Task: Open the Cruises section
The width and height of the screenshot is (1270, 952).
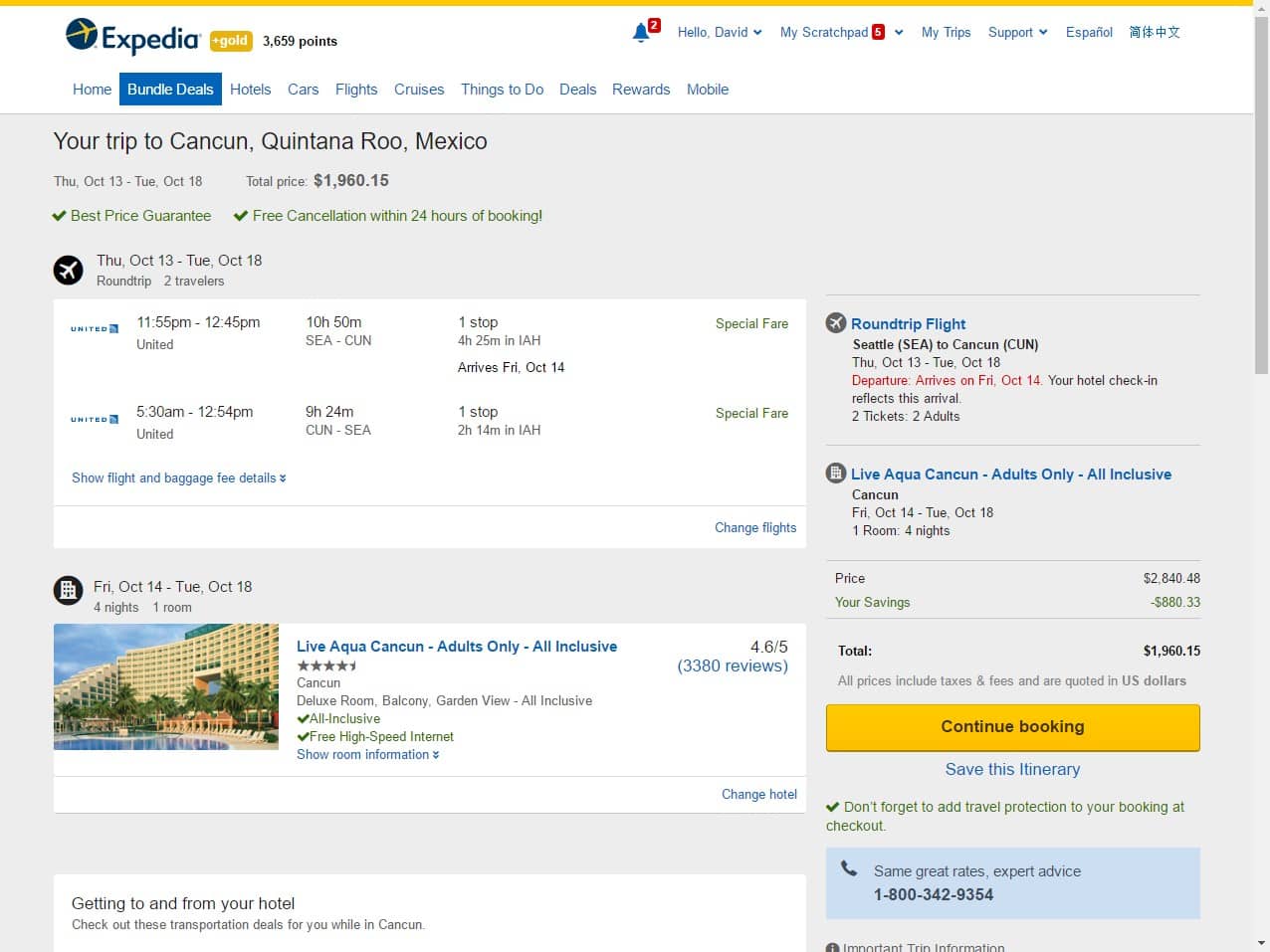Action: coord(419,89)
